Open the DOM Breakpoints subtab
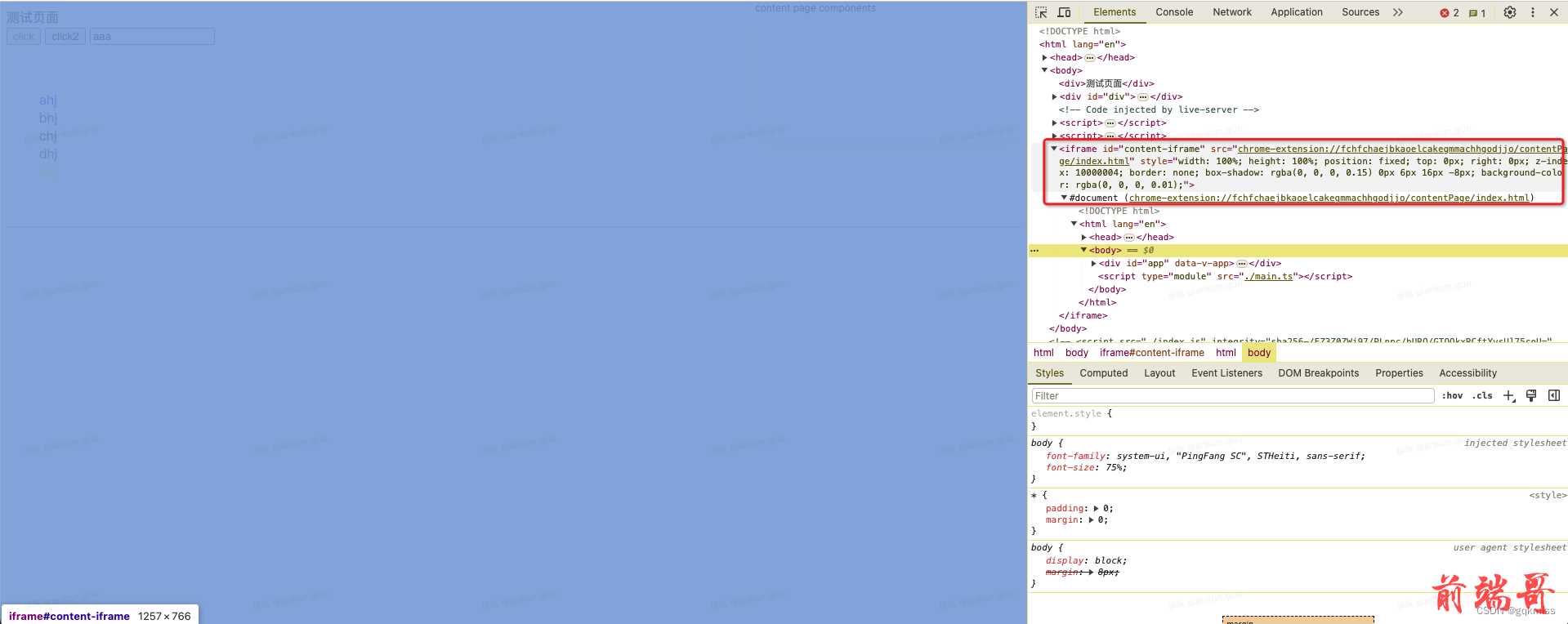The height and width of the screenshot is (624, 1568). [x=1318, y=373]
